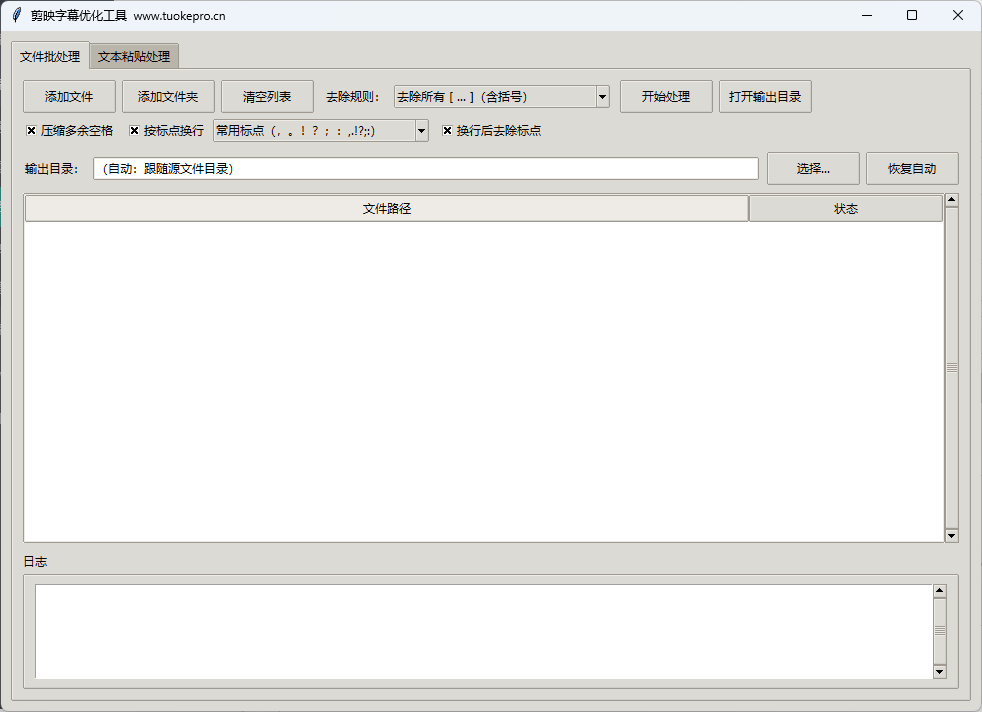Click the file list scrollbar thumb
The height and width of the screenshot is (712, 982).
(951, 368)
